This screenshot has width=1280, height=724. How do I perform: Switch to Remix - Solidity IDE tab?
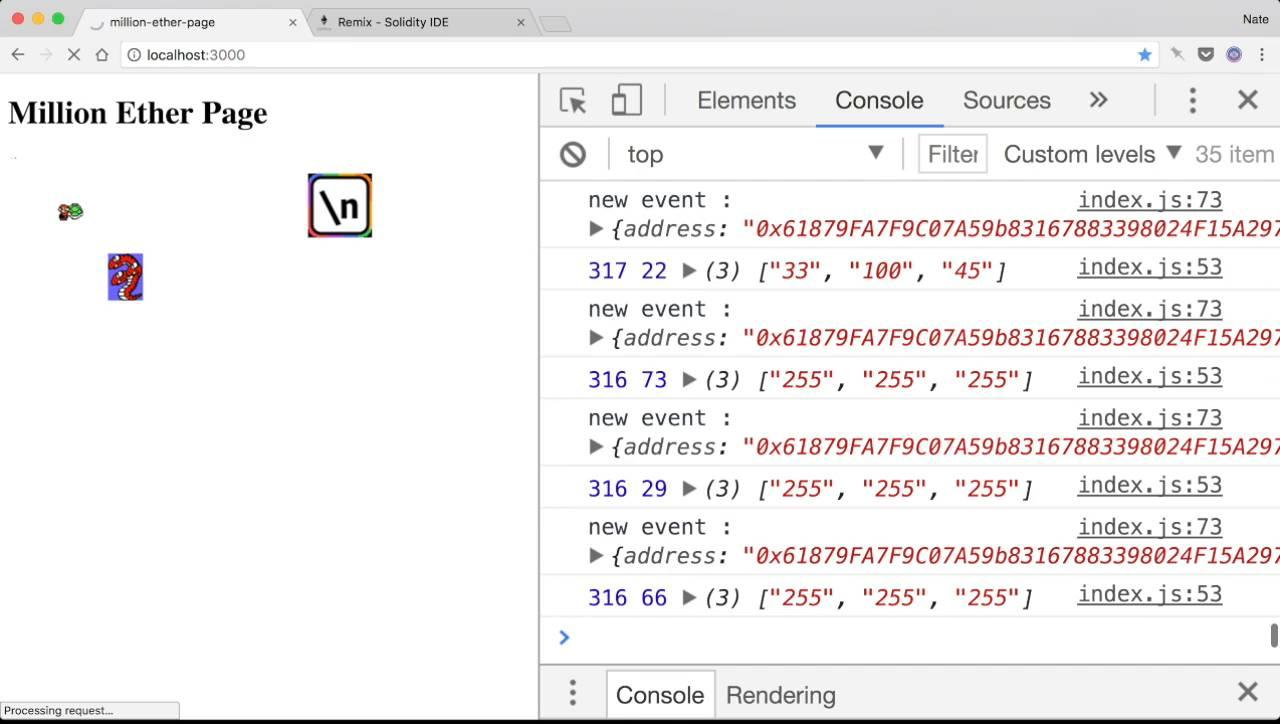[420, 22]
